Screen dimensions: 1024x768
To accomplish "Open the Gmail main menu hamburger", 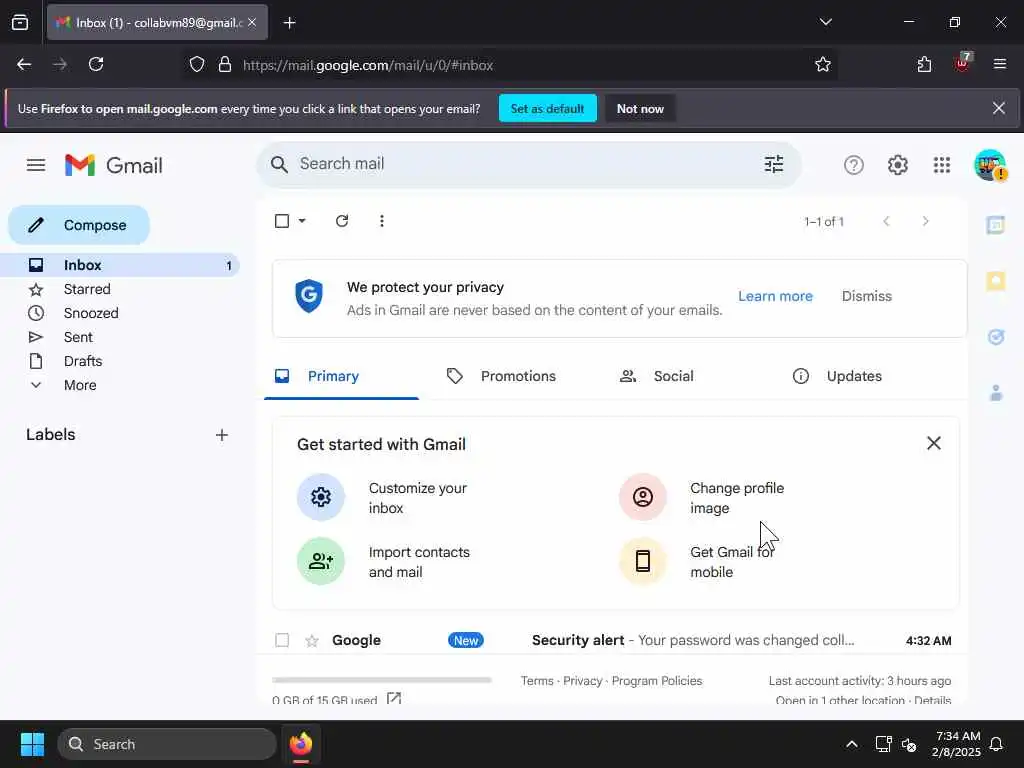I will point(36,165).
